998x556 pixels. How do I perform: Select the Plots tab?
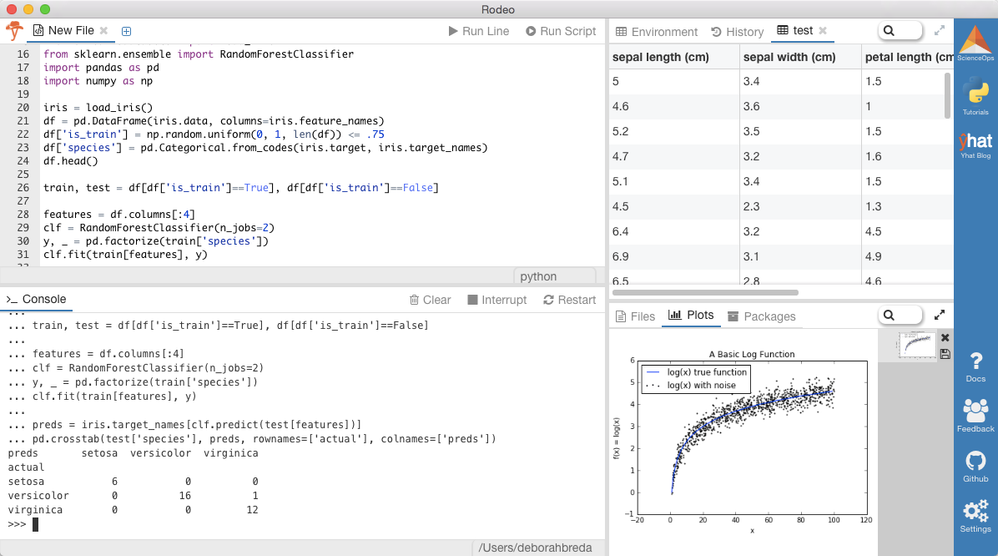click(691, 315)
